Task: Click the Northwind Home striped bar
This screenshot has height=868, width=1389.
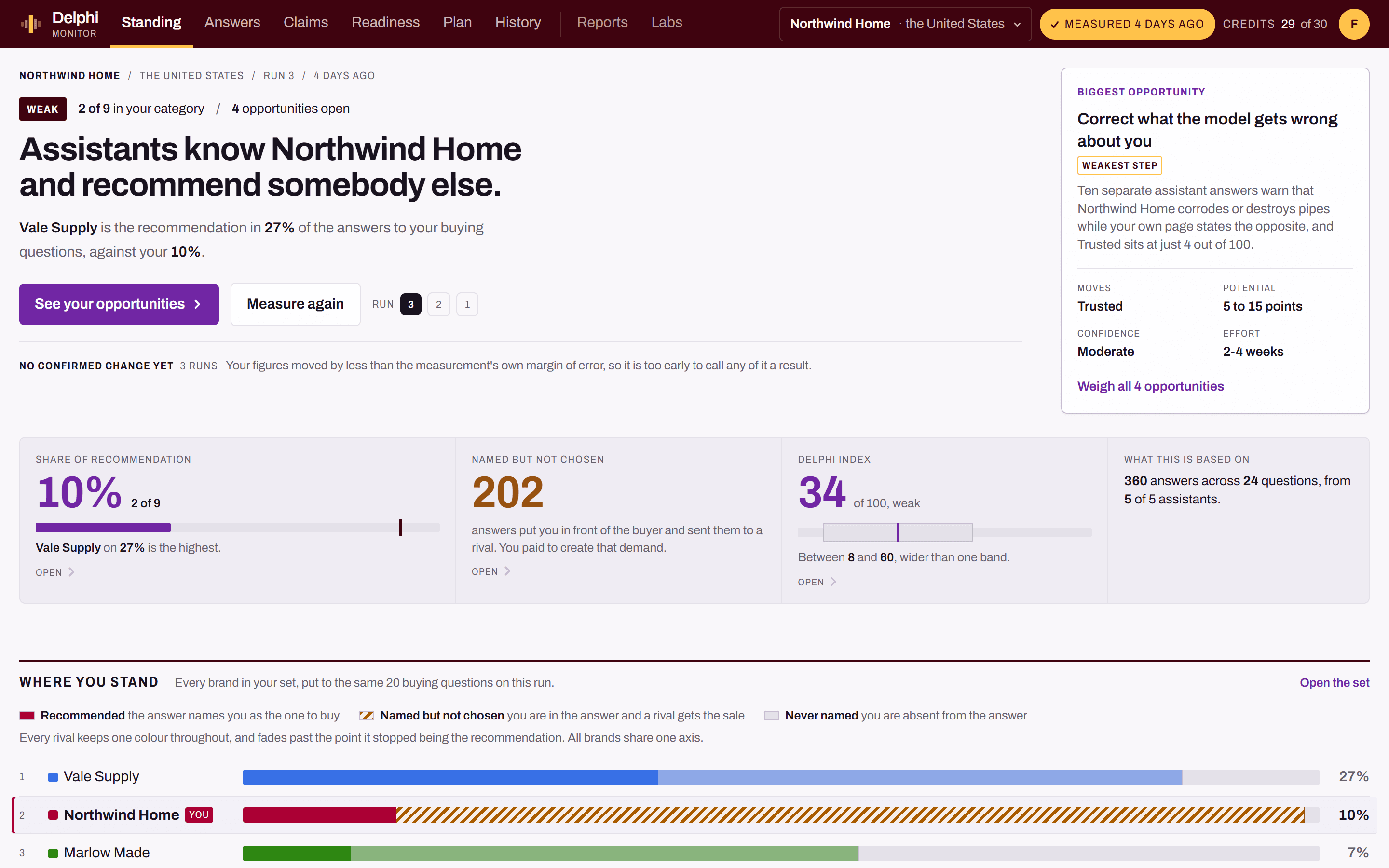Action: pos(851,815)
